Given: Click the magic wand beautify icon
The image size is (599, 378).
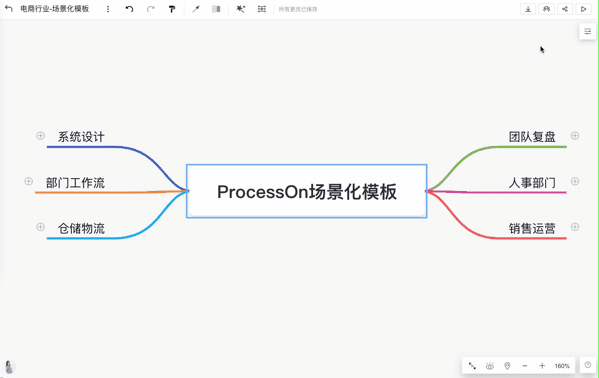Looking at the screenshot, I should tap(240, 9).
